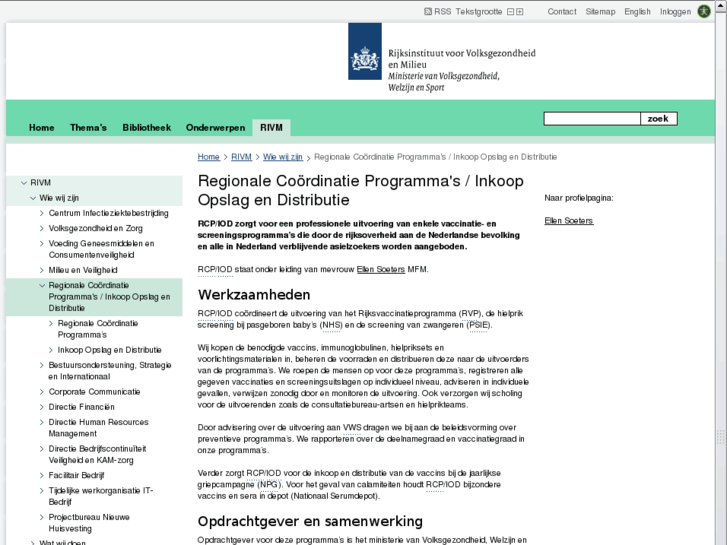Switch to the Bibliotheek tab
Viewport: 727px width, 545px height.
click(146, 128)
